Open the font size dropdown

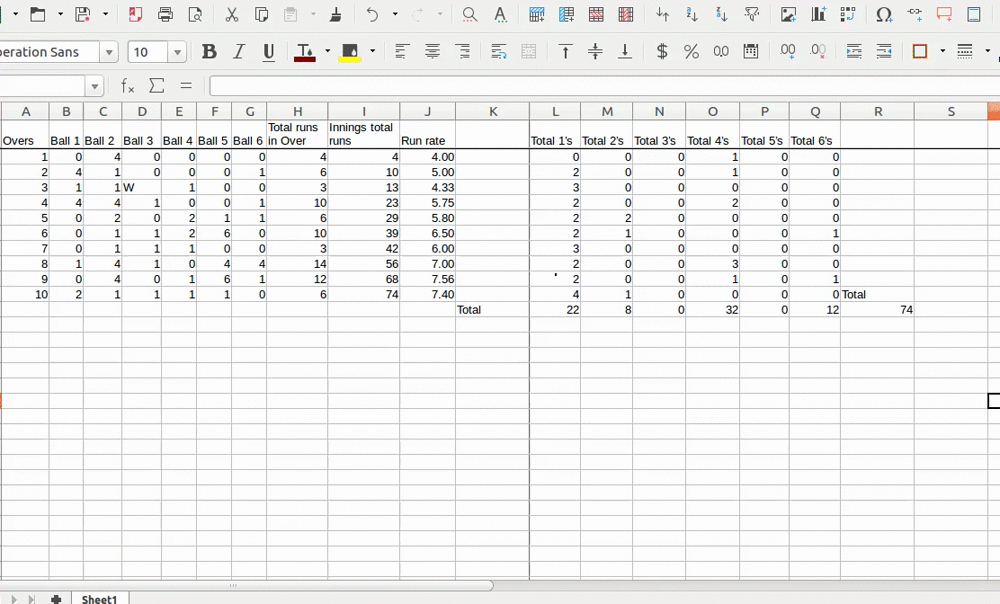(x=177, y=52)
